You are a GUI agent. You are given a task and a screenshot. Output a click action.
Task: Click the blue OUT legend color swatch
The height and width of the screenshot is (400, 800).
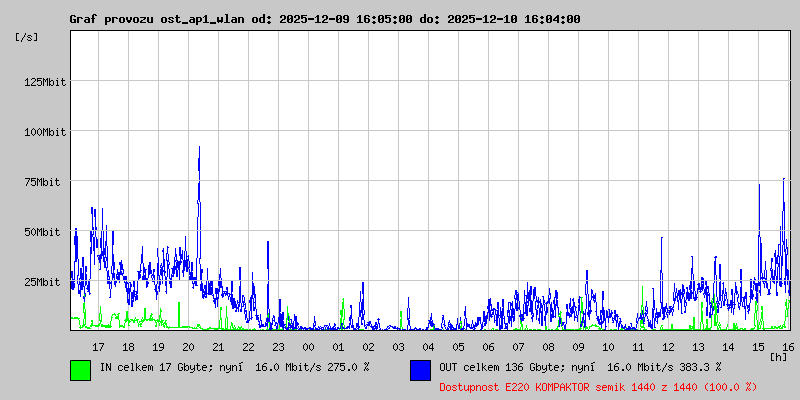click(420, 369)
